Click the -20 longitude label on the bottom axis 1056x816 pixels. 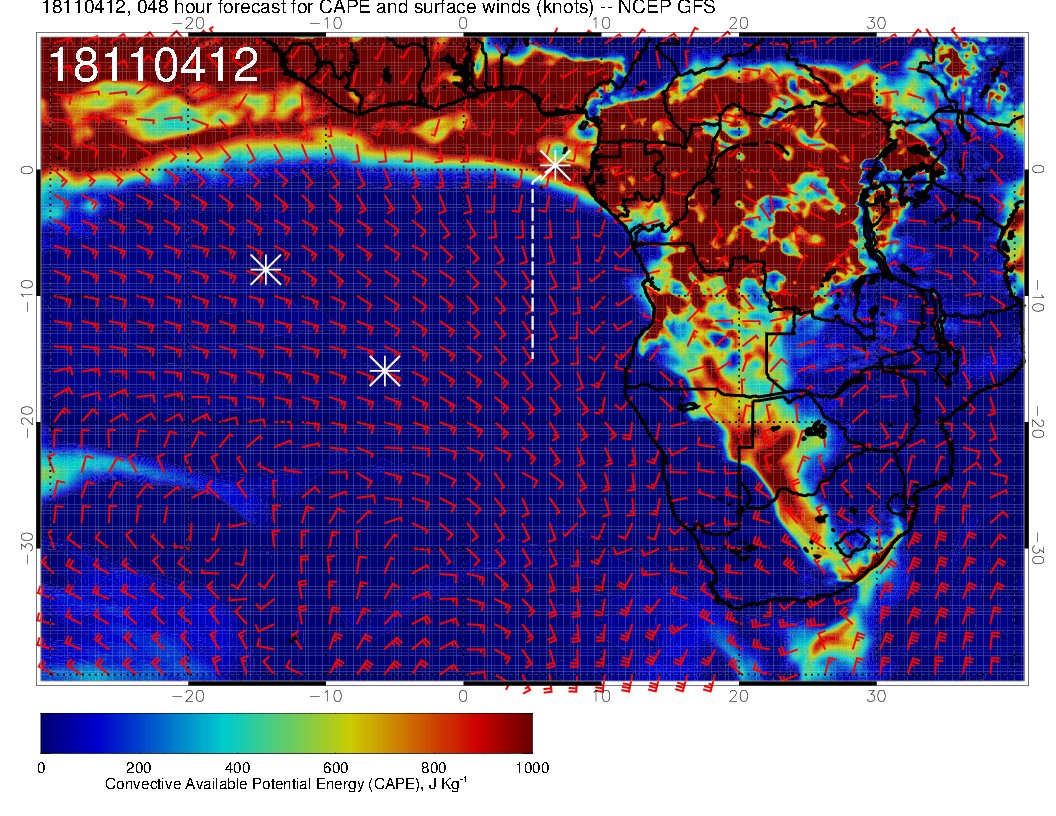tap(188, 696)
